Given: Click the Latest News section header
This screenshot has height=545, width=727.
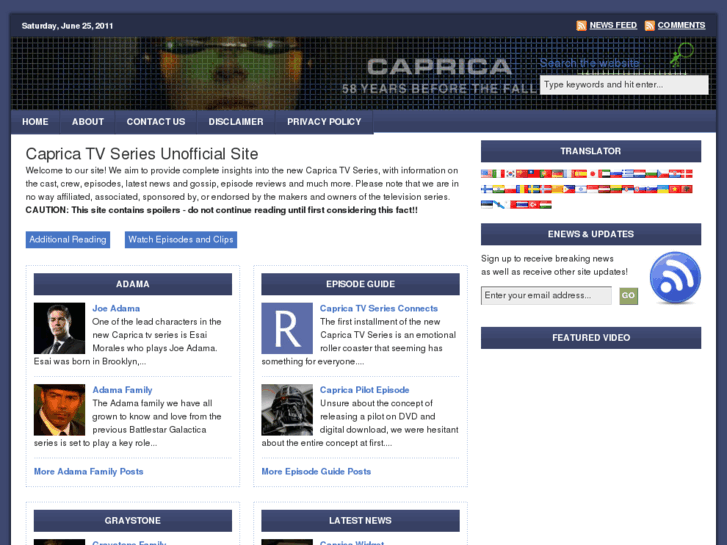Looking at the screenshot, I should (360, 521).
